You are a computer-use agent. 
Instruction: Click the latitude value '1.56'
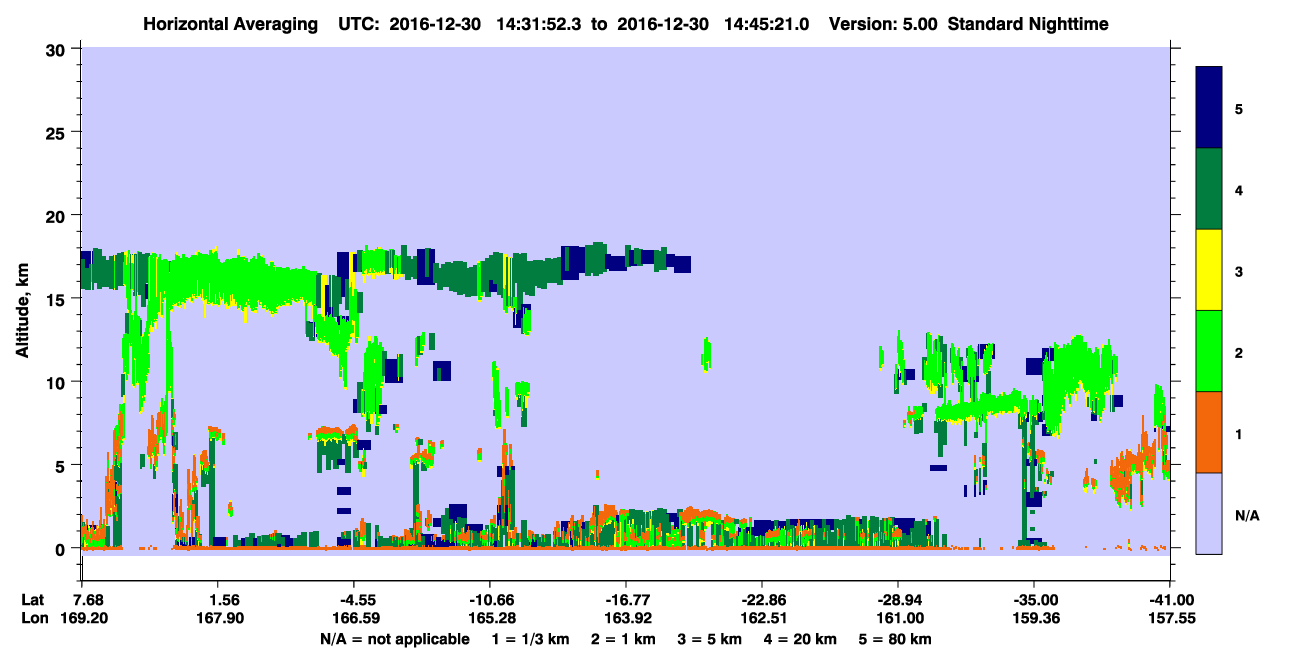(x=219, y=600)
